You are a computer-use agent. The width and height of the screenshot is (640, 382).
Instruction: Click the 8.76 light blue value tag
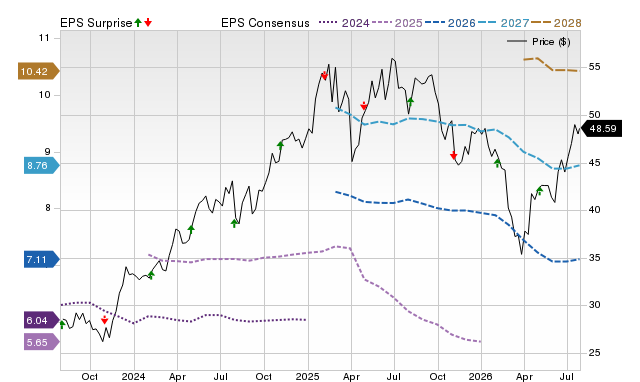click(42, 165)
